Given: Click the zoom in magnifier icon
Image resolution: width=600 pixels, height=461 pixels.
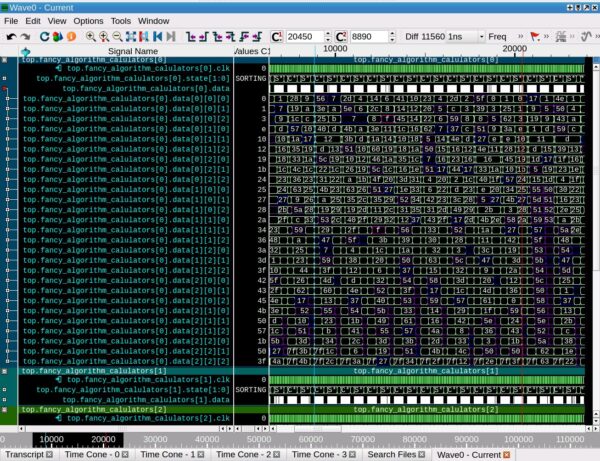Looking at the screenshot, I should click(x=91, y=37).
